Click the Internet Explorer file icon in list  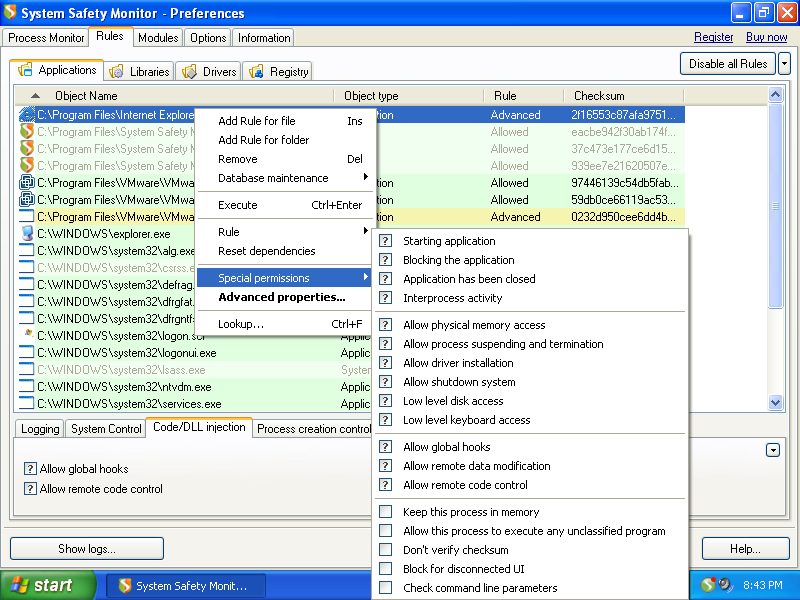(x=27, y=115)
